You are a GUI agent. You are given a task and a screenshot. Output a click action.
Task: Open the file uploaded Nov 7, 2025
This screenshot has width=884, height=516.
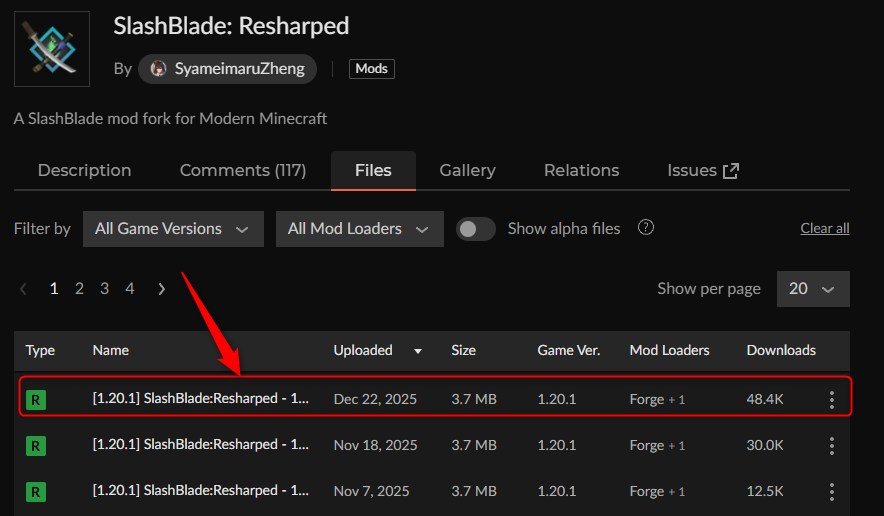click(201, 490)
